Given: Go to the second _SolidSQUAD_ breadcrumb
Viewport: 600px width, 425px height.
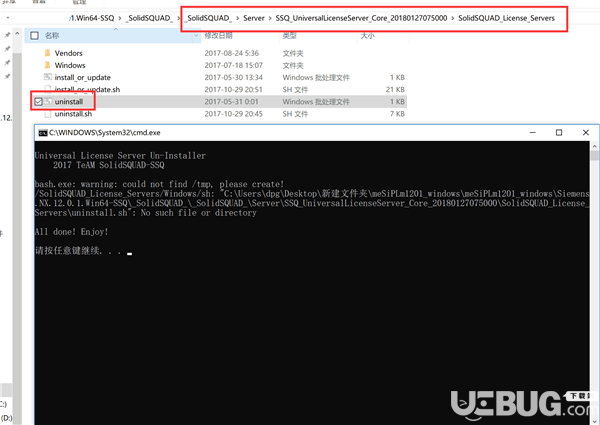Looking at the screenshot, I should pyautogui.click(x=208, y=18).
